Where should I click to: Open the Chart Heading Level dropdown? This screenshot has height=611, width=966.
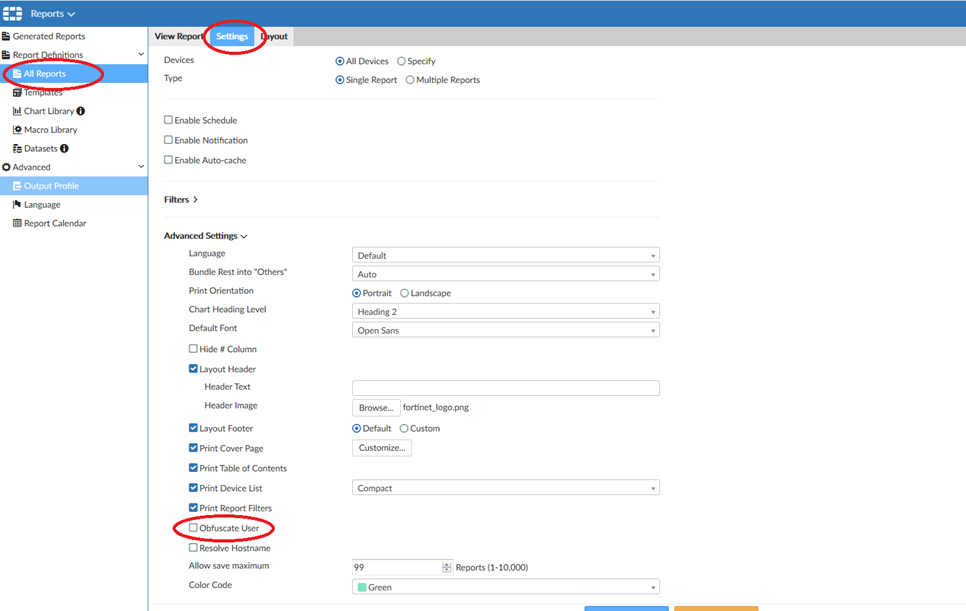[x=505, y=311]
